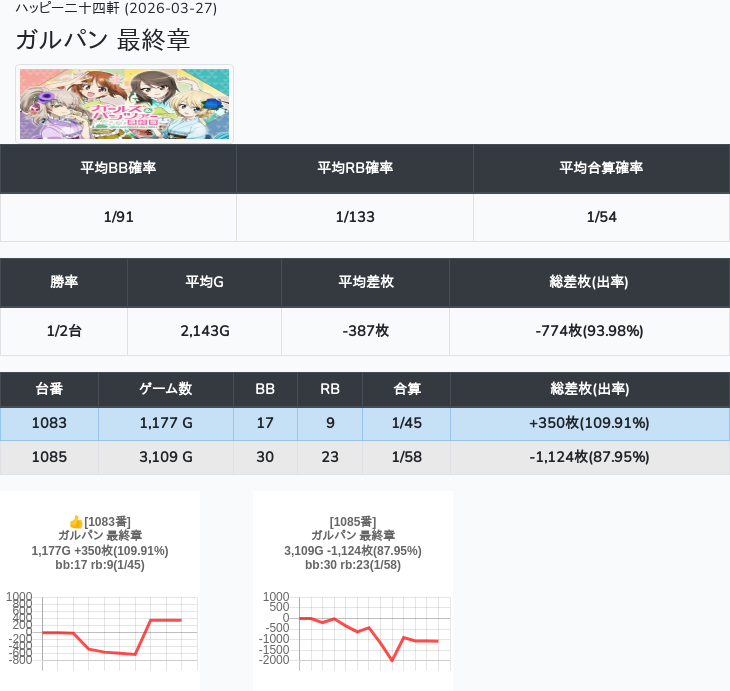Sort by BB column header
730x691 pixels.
point(265,389)
